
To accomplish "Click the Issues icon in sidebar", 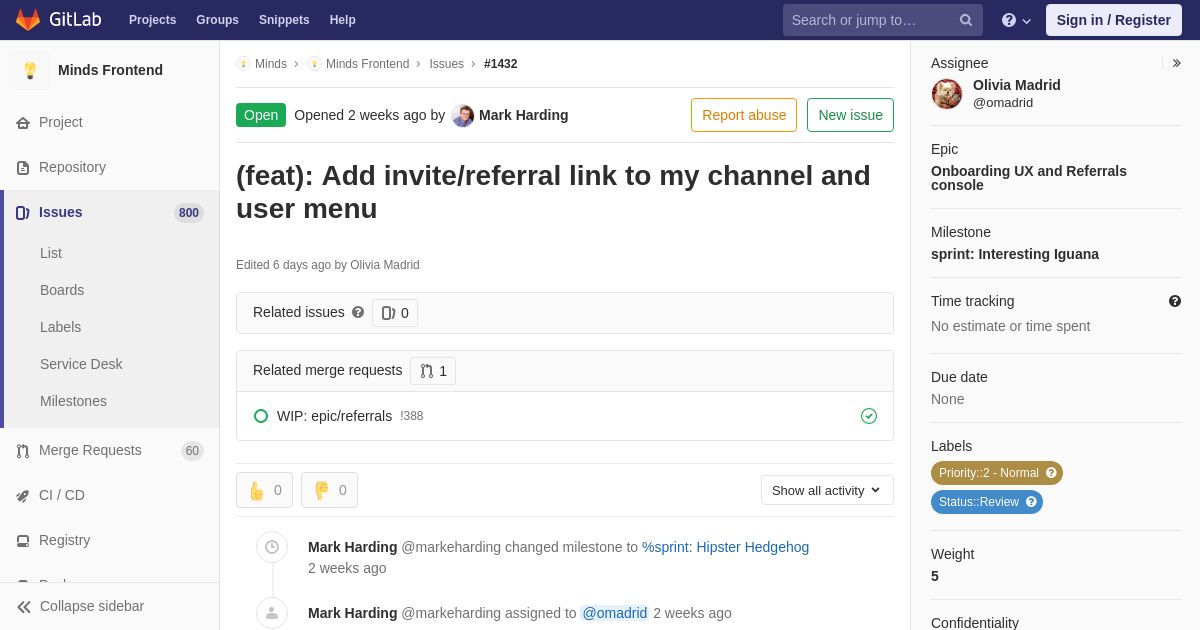I will [23, 213].
